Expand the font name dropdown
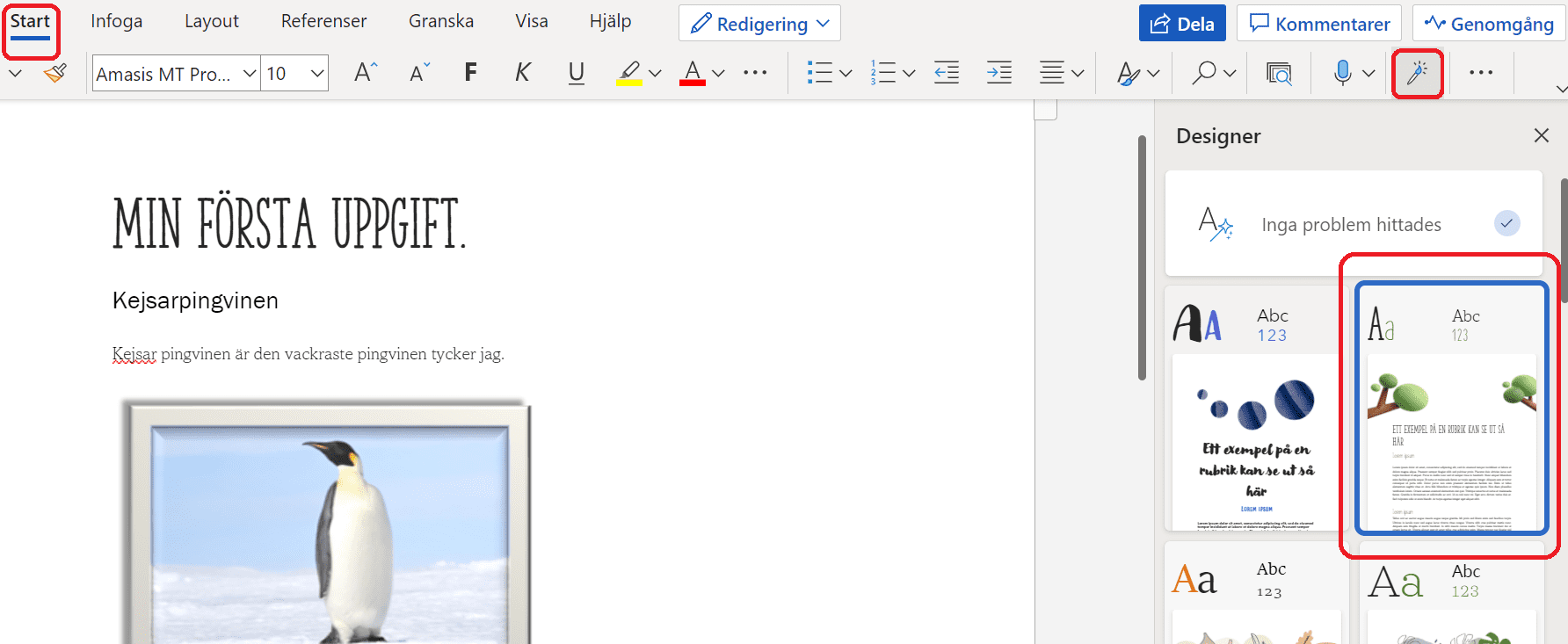 250,74
